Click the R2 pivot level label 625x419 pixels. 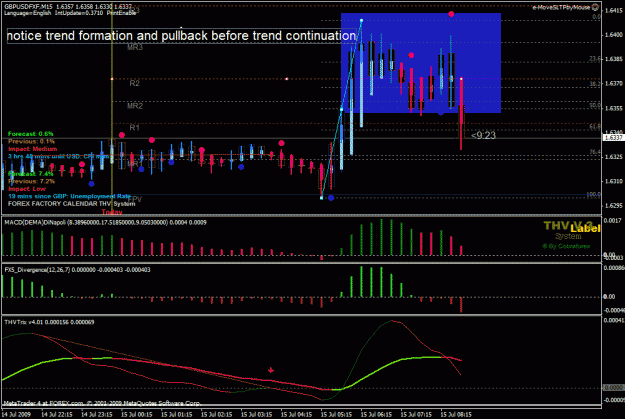coord(134,83)
